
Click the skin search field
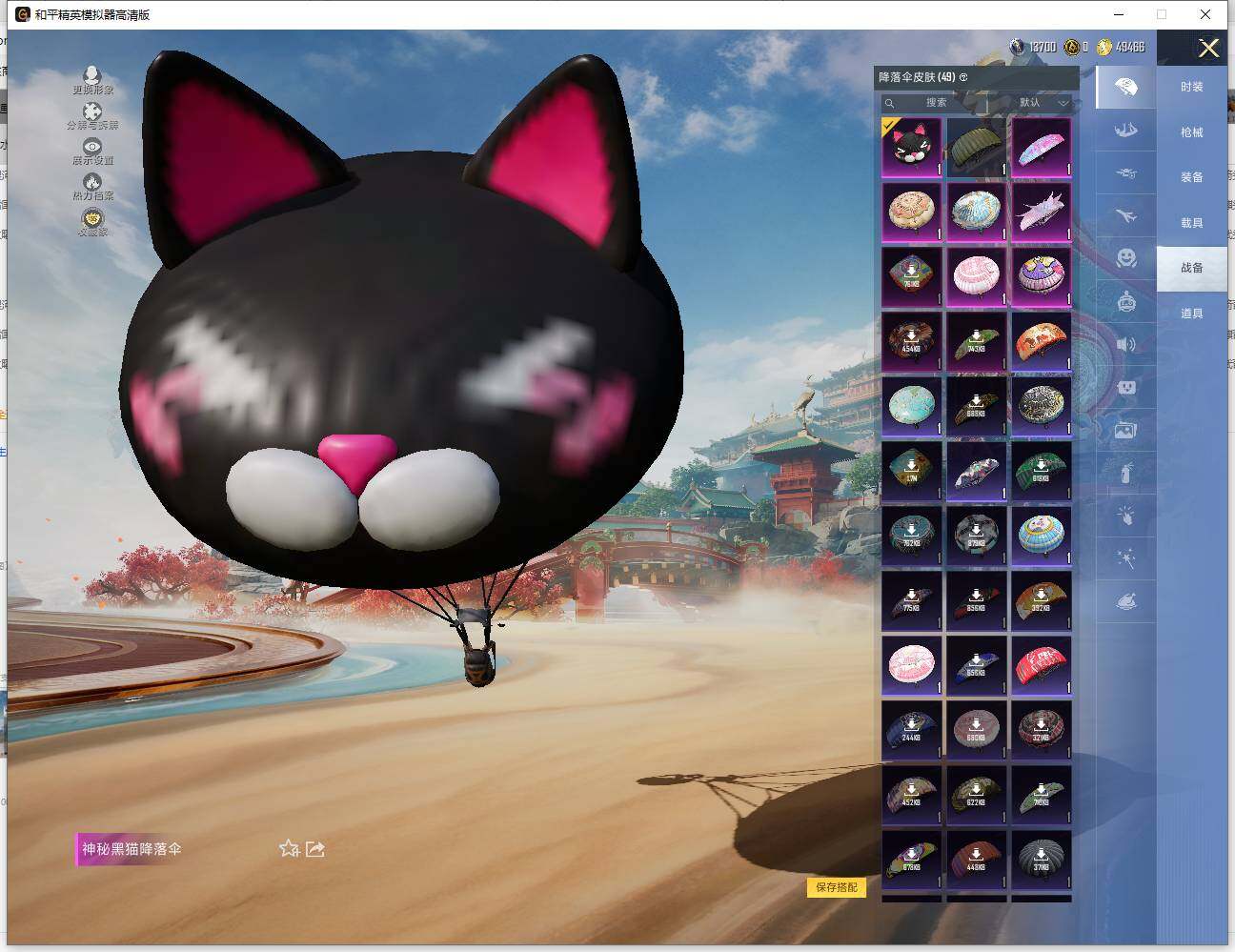[935, 102]
